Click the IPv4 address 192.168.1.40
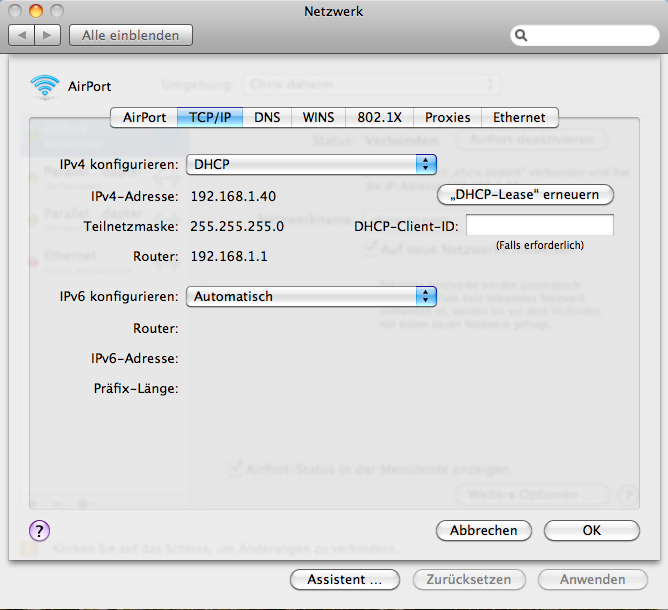The image size is (668, 610). coord(233,196)
